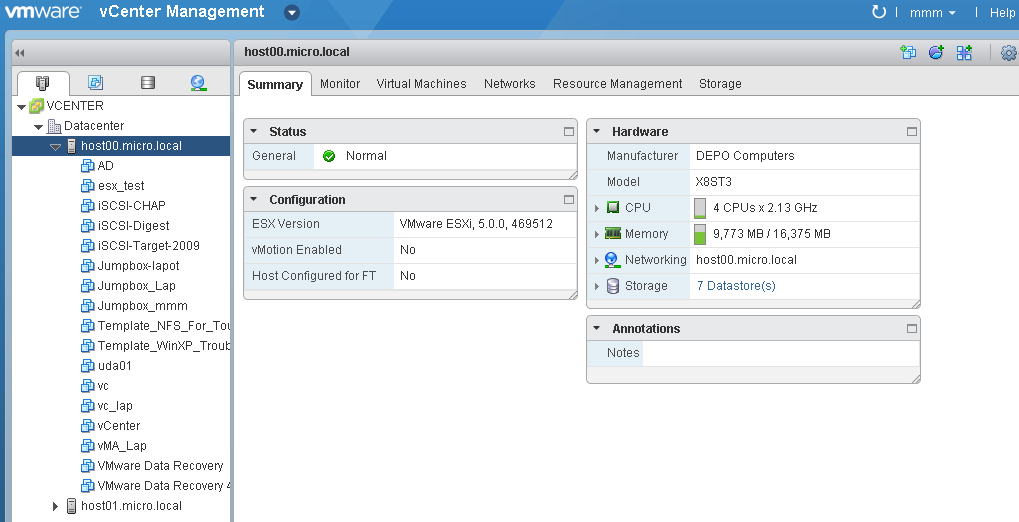1019x522 pixels.
Task: Open the mmm user menu
Action: tap(933, 12)
